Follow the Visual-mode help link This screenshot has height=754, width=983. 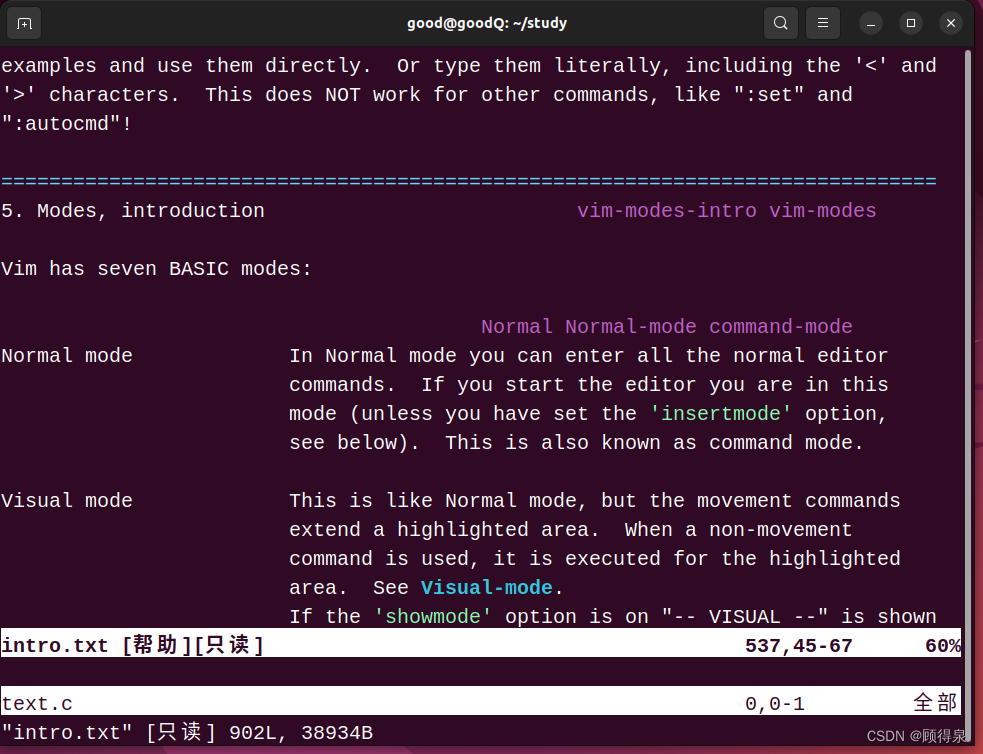[x=486, y=587]
